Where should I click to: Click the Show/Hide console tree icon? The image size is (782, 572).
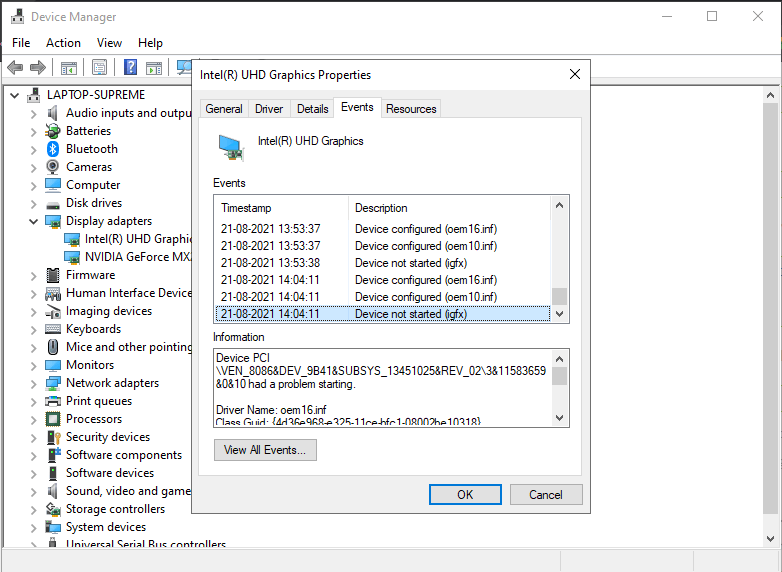coord(69,67)
